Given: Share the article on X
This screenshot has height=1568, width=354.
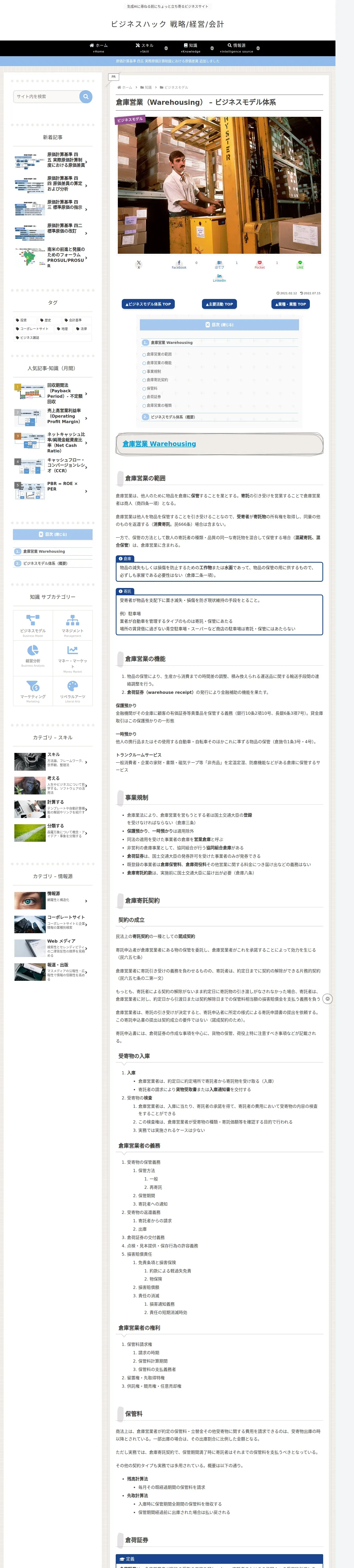Looking at the screenshot, I should tap(139, 265).
